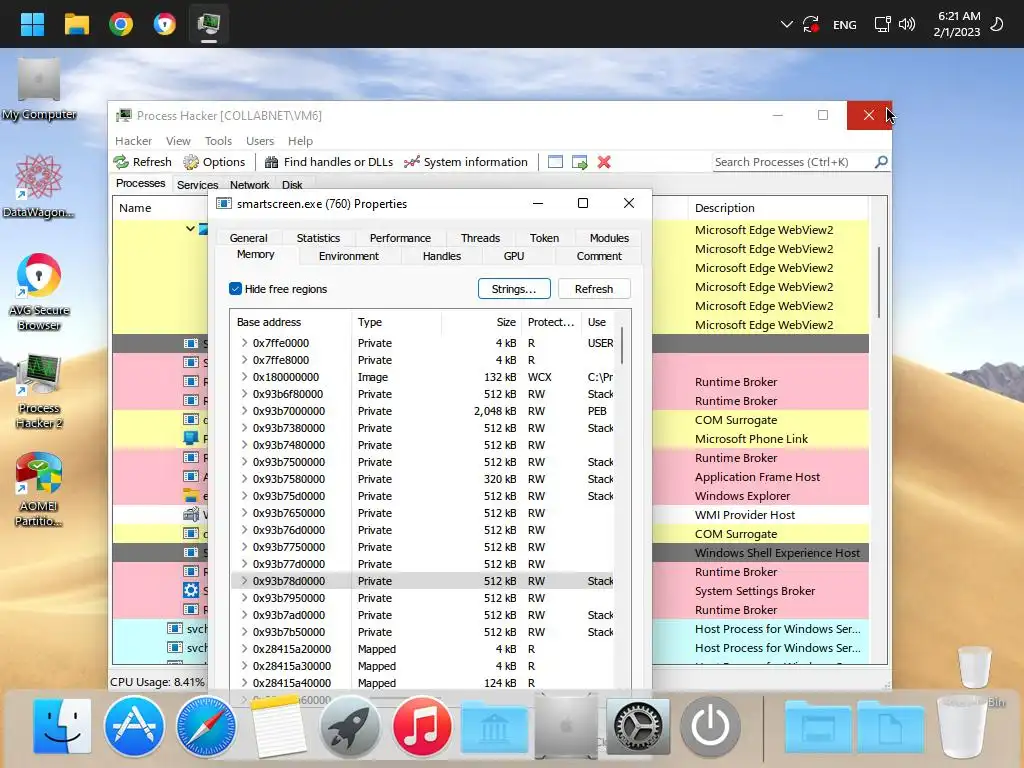Click process list vertical scrollbar thumb

pos(878,282)
